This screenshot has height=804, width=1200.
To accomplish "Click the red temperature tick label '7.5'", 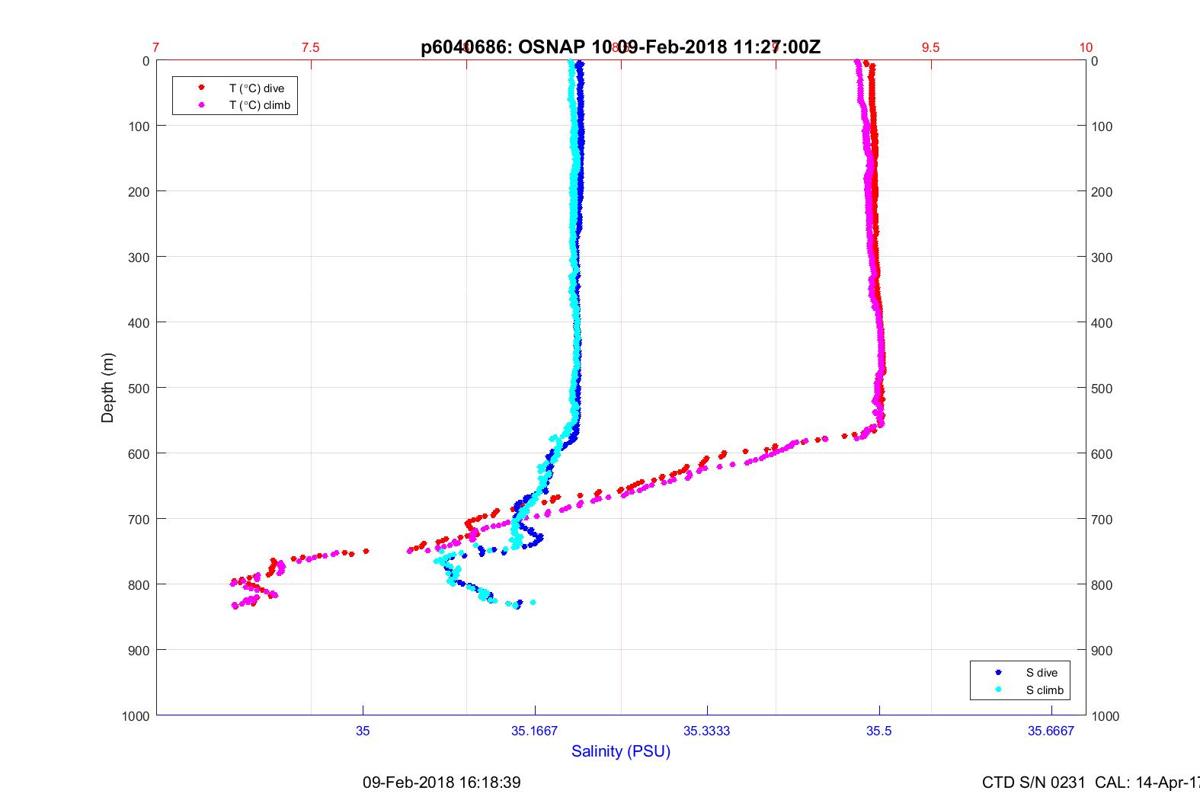I will [x=311, y=47].
